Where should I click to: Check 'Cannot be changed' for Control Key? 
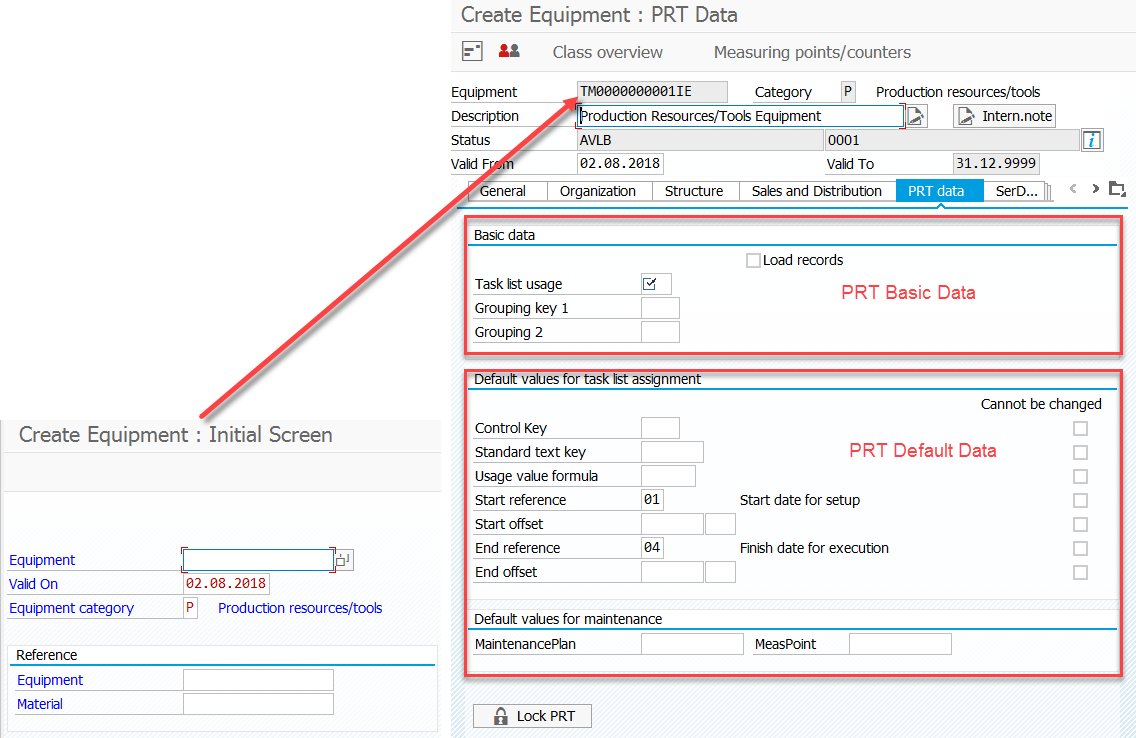click(1080, 429)
